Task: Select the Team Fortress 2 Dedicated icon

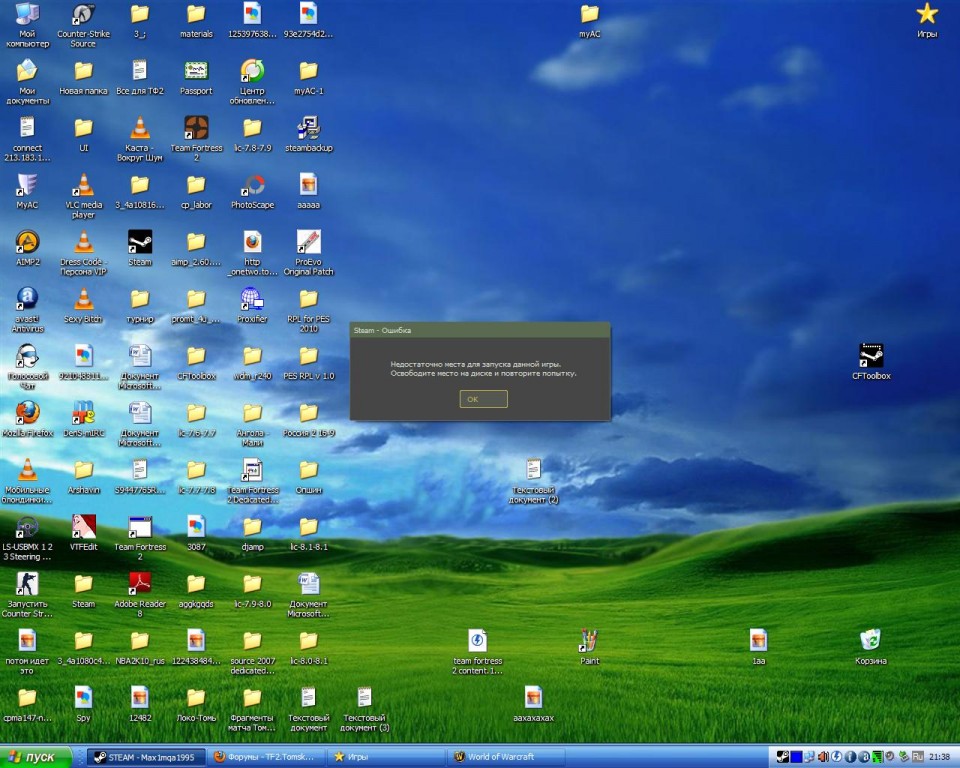Action: coord(252,481)
